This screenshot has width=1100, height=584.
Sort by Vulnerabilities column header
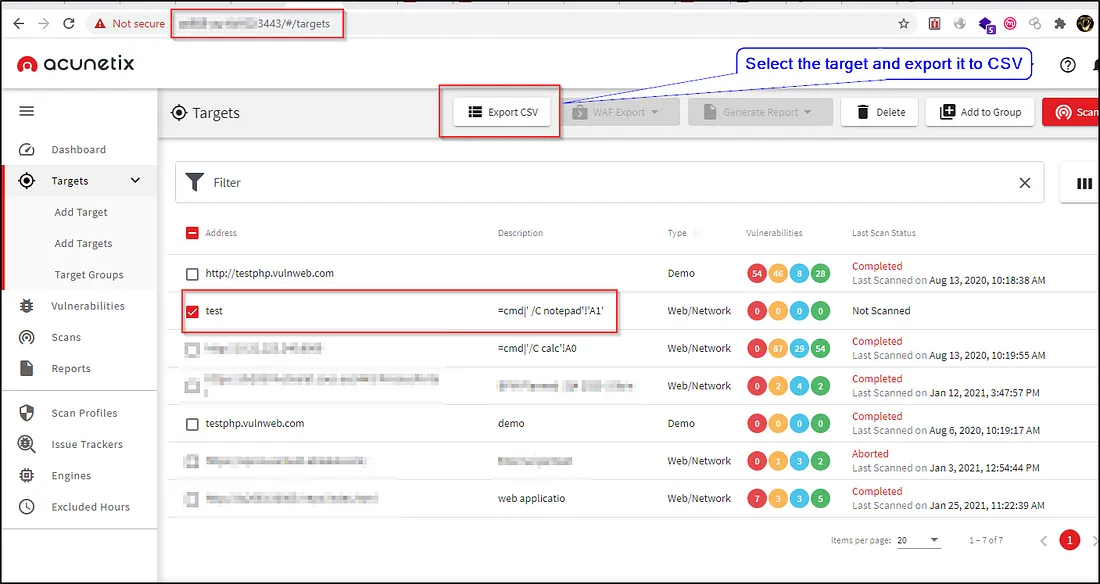774,233
